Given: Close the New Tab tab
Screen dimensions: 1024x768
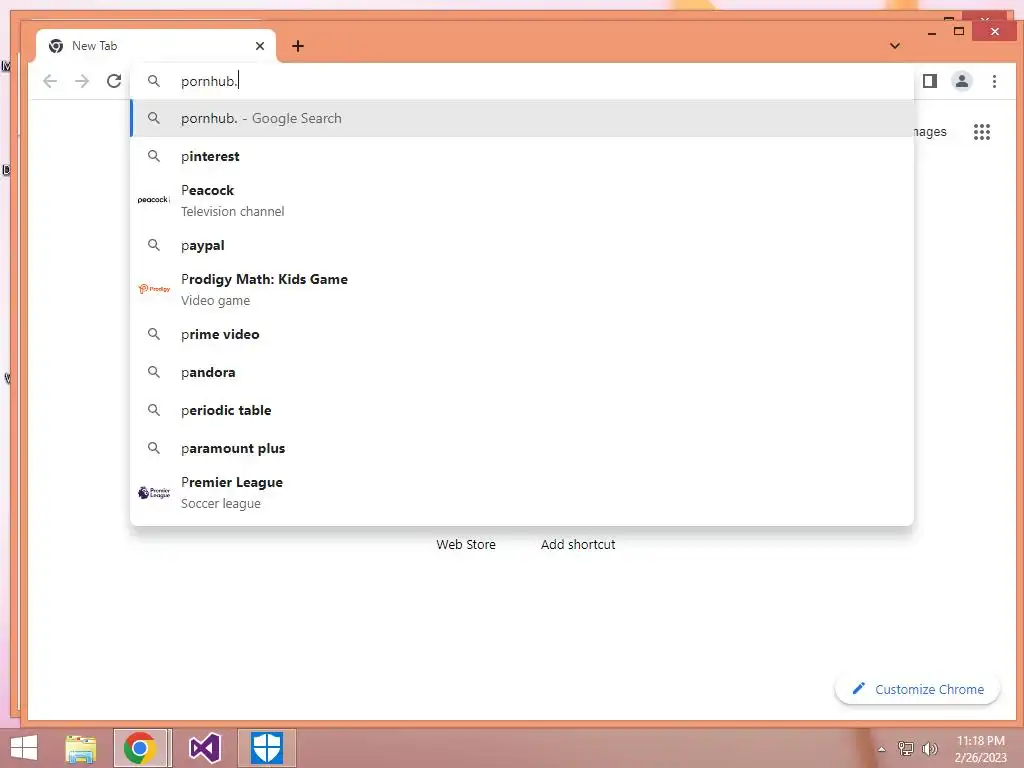Looking at the screenshot, I should pos(260,46).
